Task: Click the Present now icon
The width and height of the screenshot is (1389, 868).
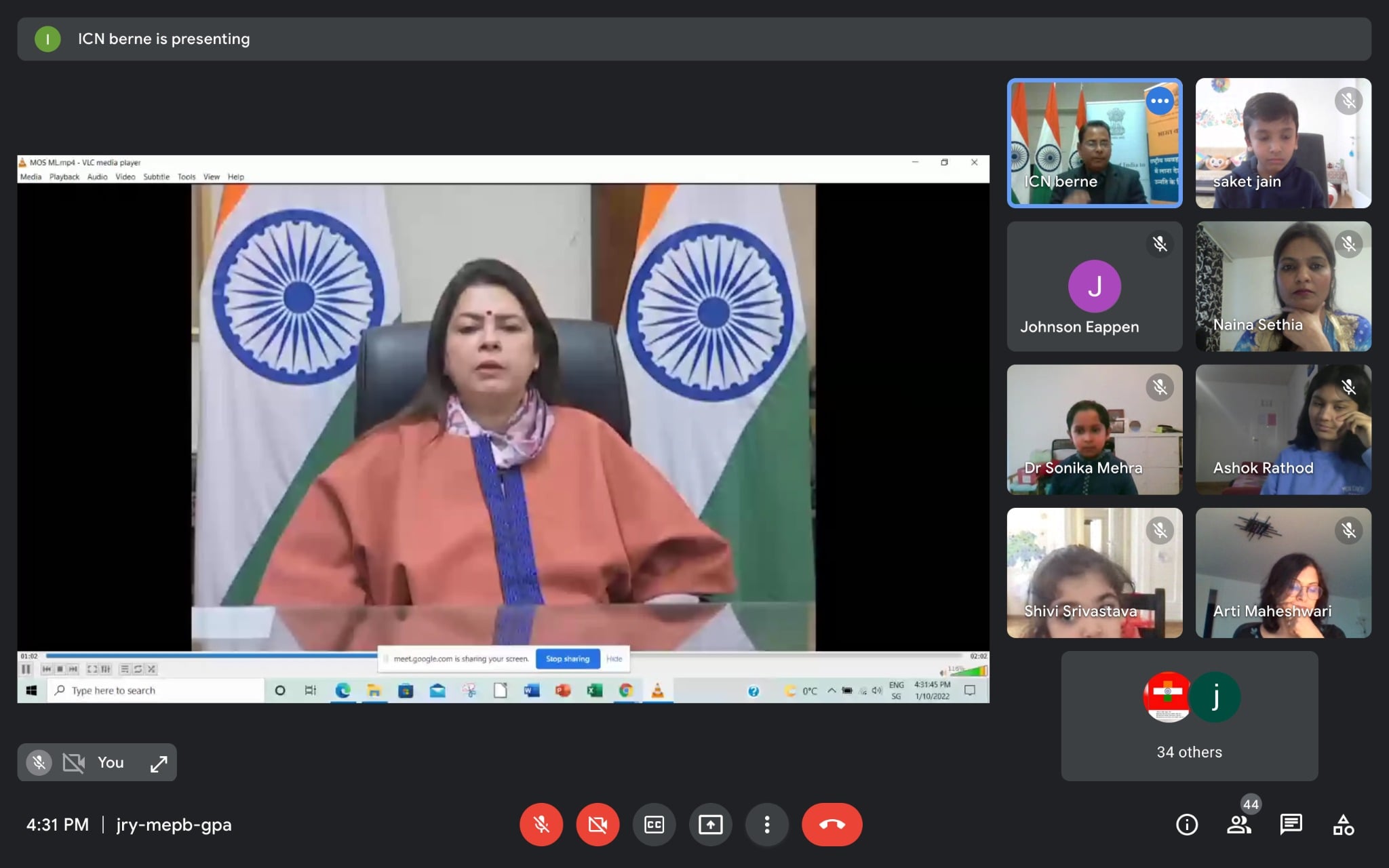Action: pos(710,825)
